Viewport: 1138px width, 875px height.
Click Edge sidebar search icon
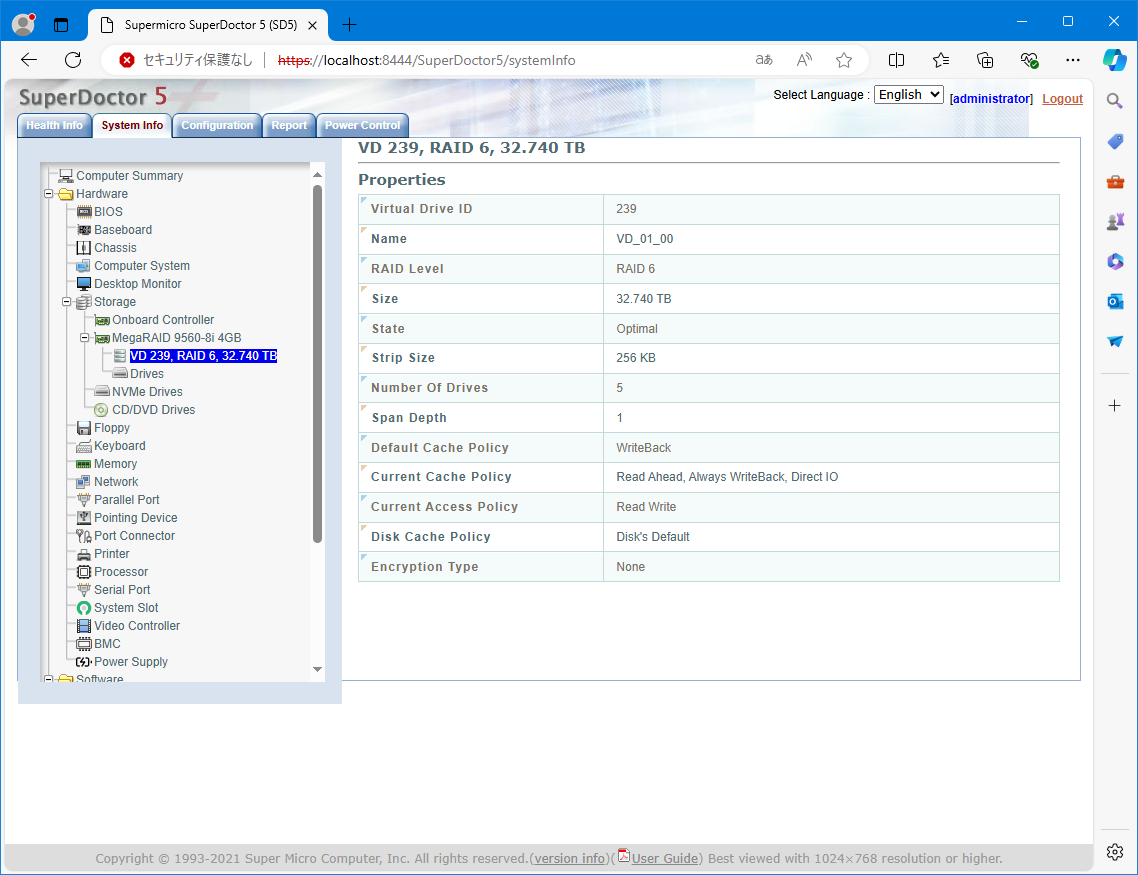tap(1116, 101)
